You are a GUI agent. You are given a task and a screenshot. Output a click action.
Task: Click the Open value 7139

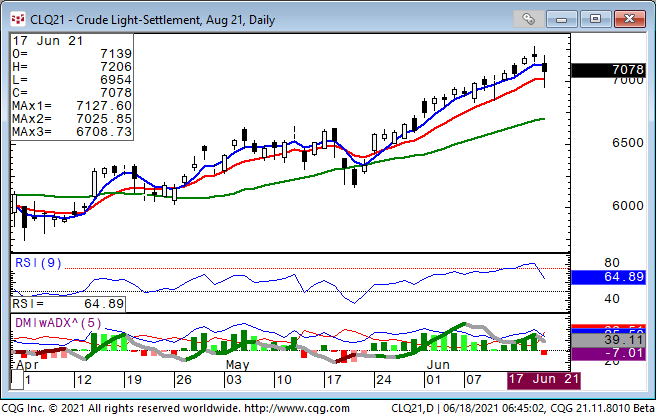coord(116,54)
